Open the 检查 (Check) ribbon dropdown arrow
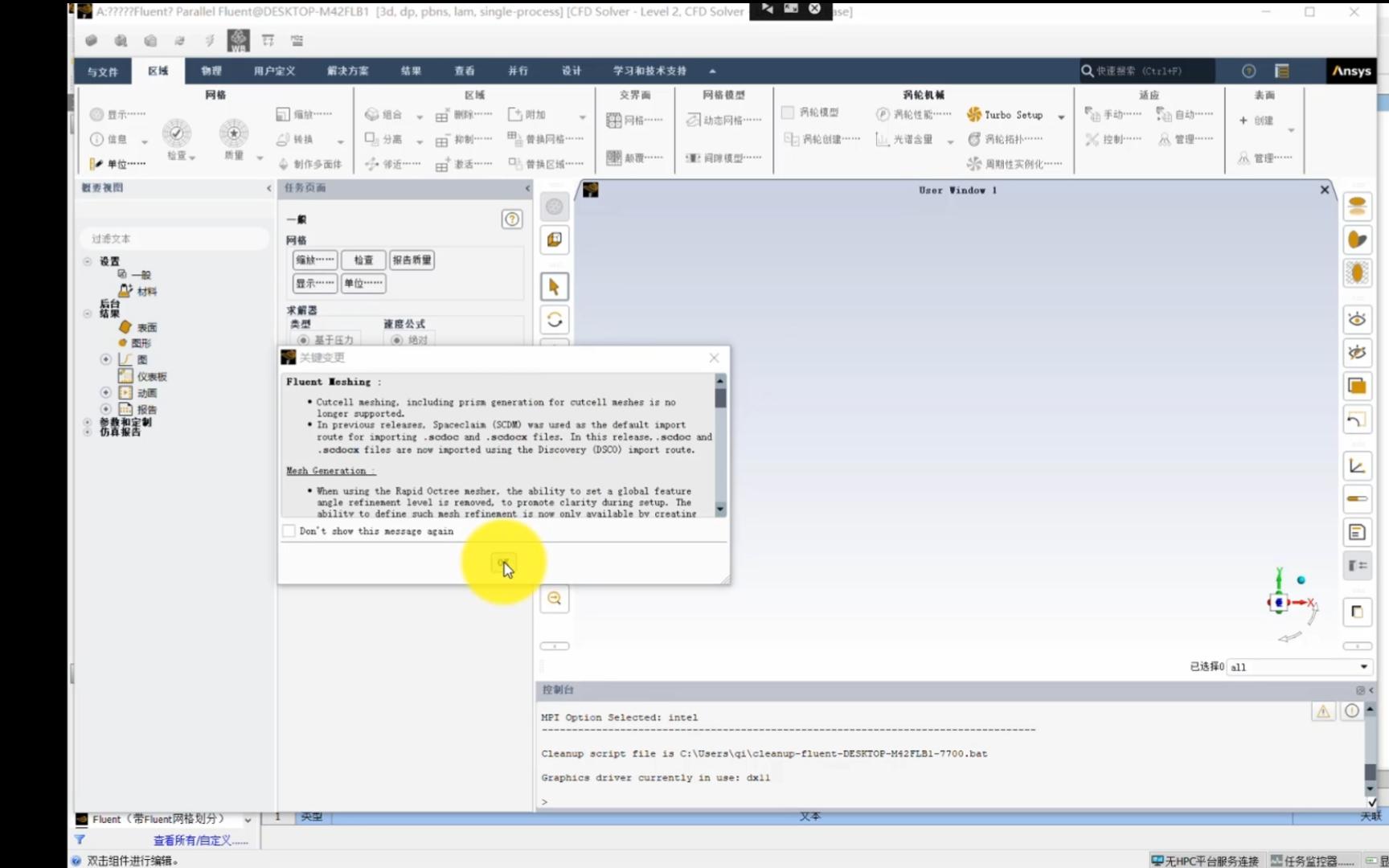This screenshot has height=868, width=1389. click(x=192, y=158)
